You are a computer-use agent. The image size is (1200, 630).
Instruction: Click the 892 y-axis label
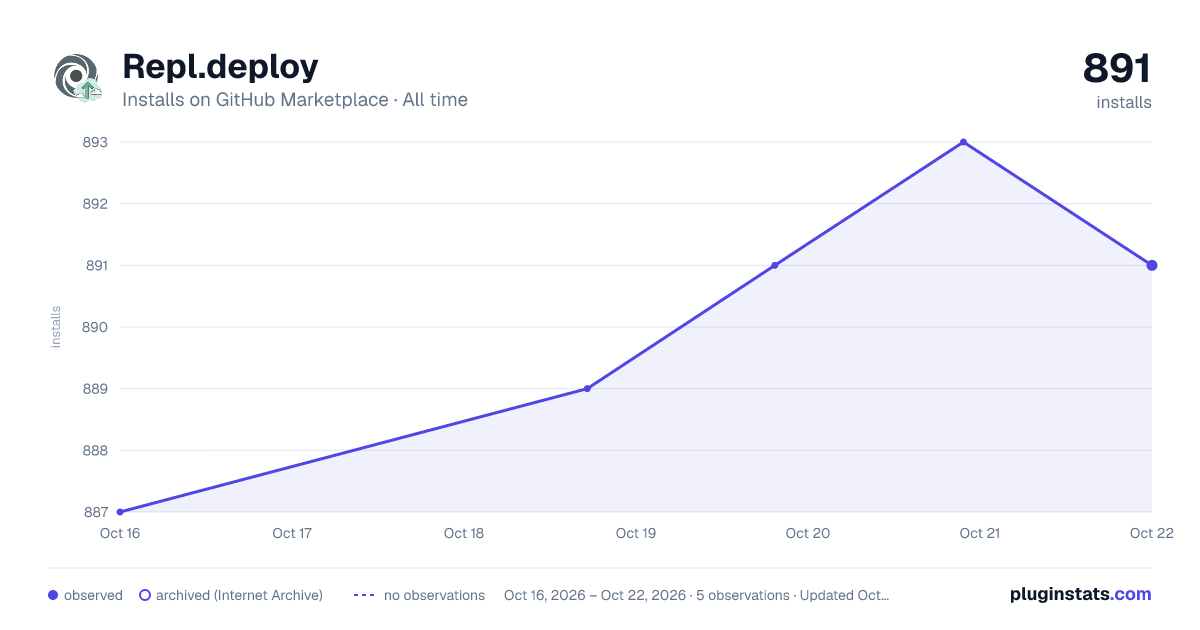[95, 204]
